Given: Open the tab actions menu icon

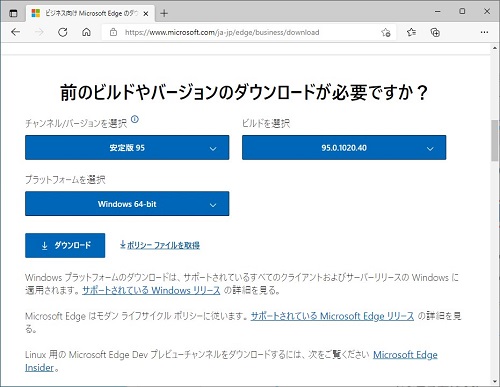Looking at the screenshot, I should pos(13,13).
